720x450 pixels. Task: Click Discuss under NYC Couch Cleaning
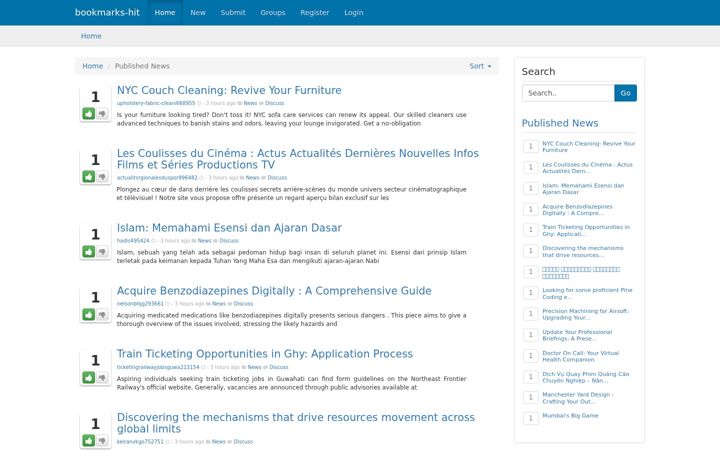pyautogui.click(x=275, y=103)
